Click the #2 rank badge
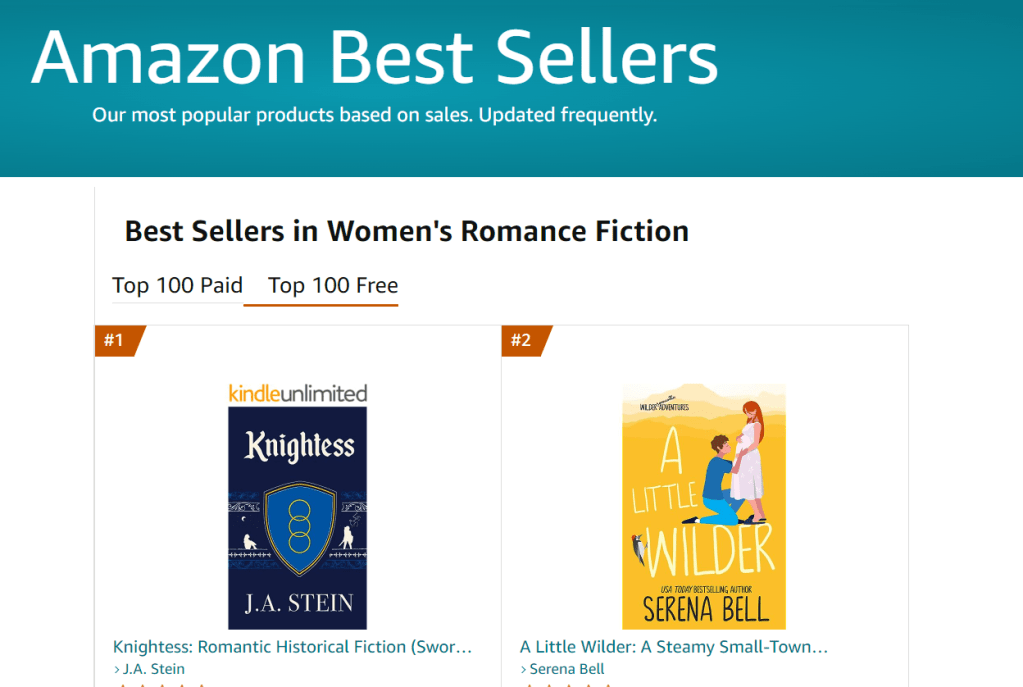Image resolution: width=1023 pixels, height=687 pixels. pyautogui.click(x=522, y=340)
